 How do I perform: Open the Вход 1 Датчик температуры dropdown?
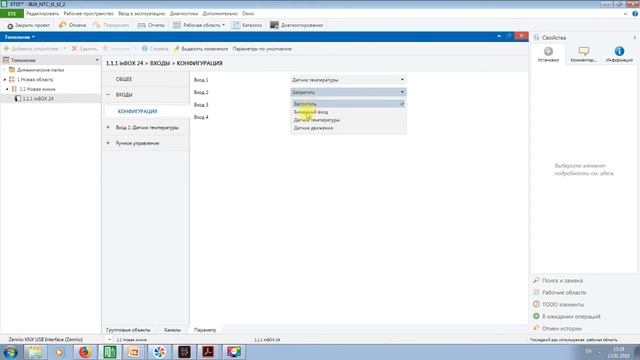click(x=348, y=80)
